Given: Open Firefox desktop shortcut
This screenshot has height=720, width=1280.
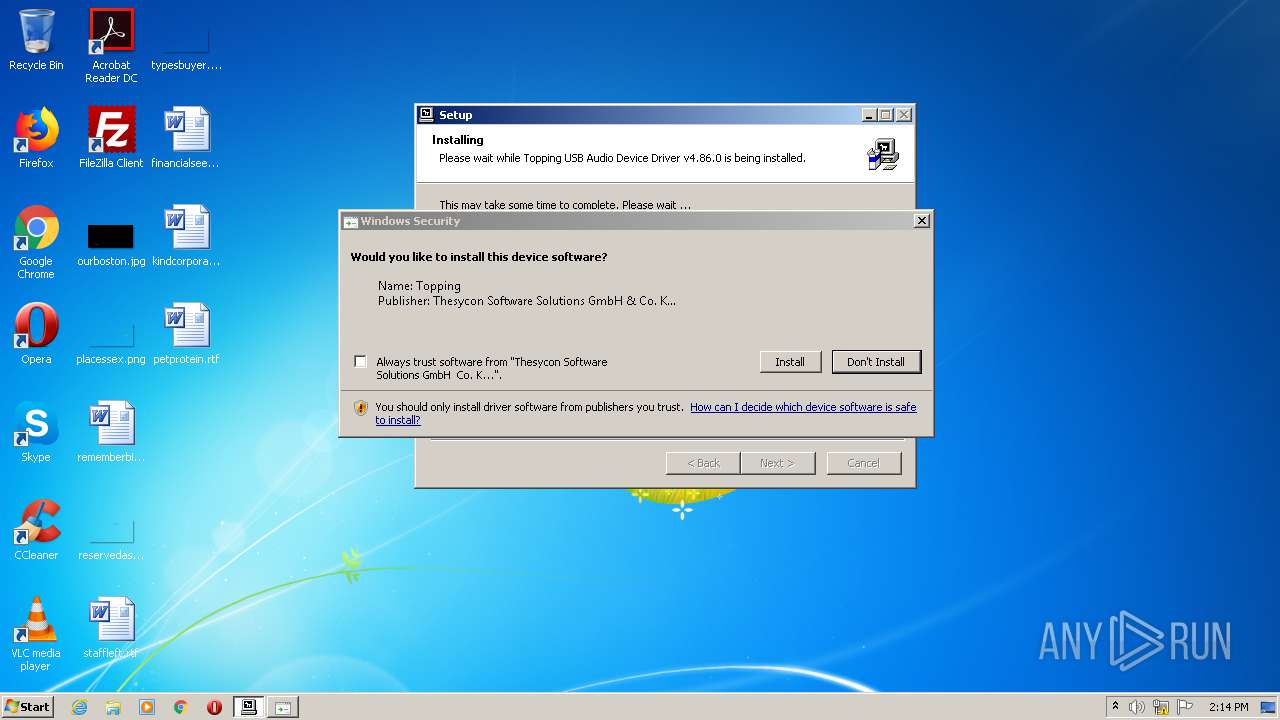Looking at the screenshot, I should coord(36,138).
